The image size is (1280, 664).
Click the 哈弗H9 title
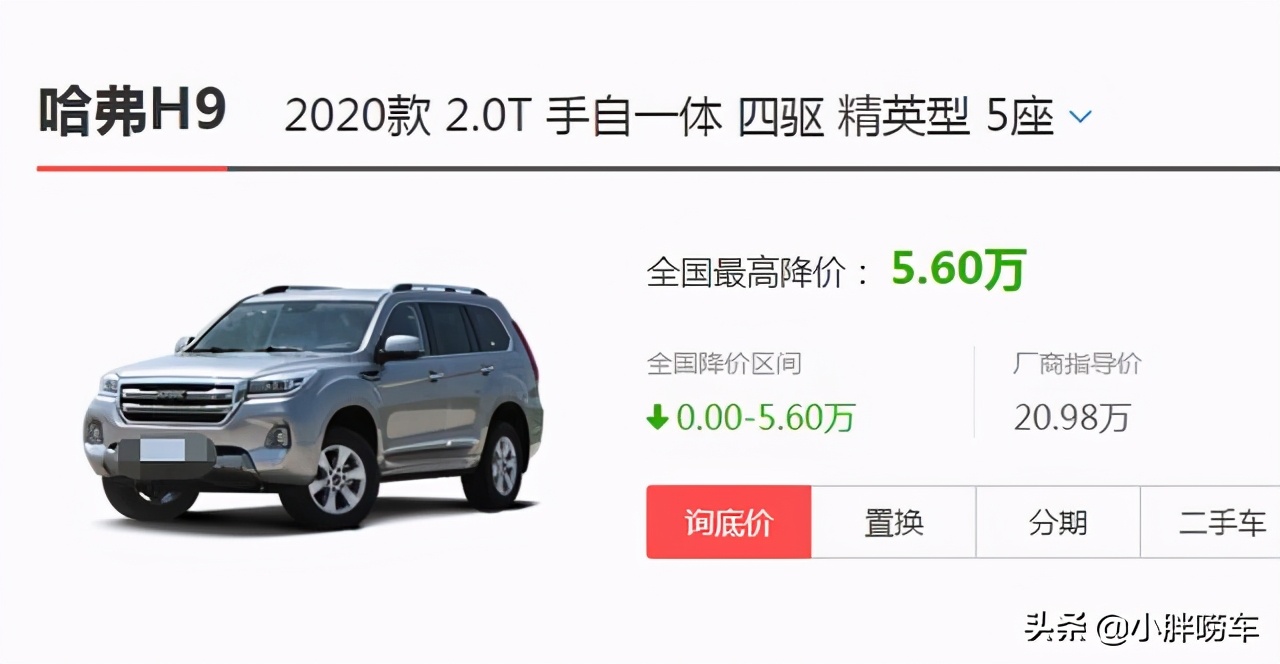[x=132, y=112]
